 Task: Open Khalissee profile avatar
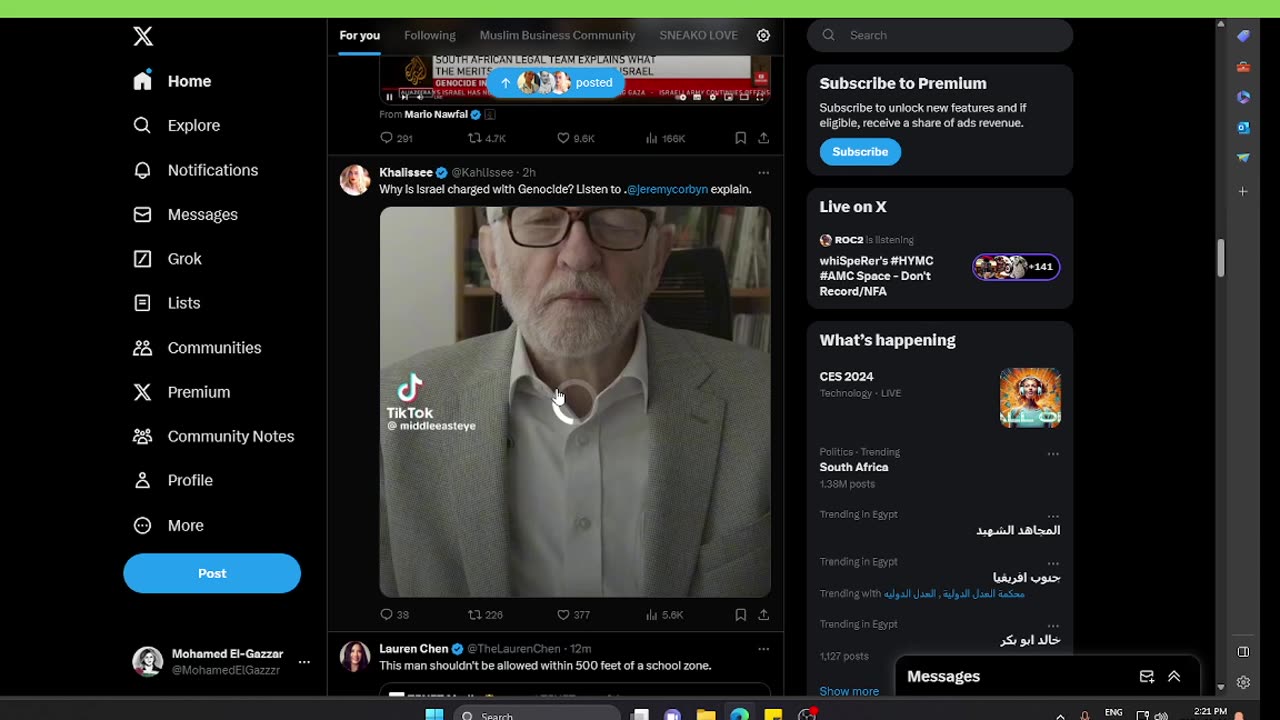[355, 180]
